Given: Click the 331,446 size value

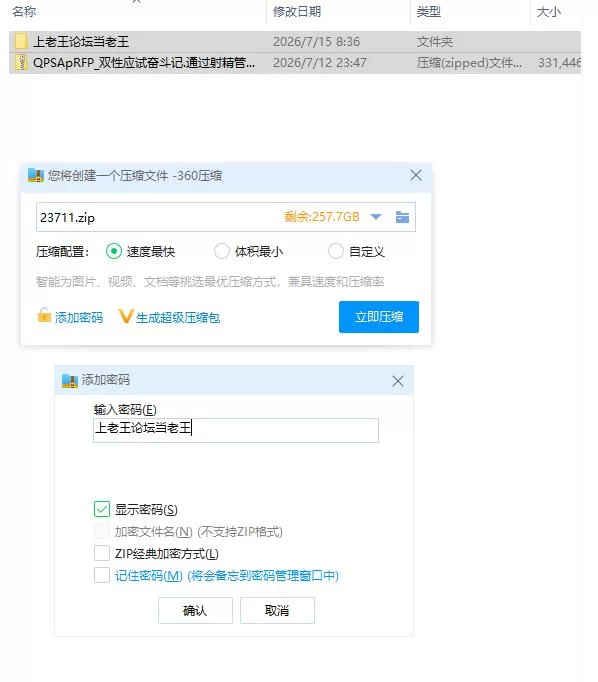Looking at the screenshot, I should tap(559, 63).
